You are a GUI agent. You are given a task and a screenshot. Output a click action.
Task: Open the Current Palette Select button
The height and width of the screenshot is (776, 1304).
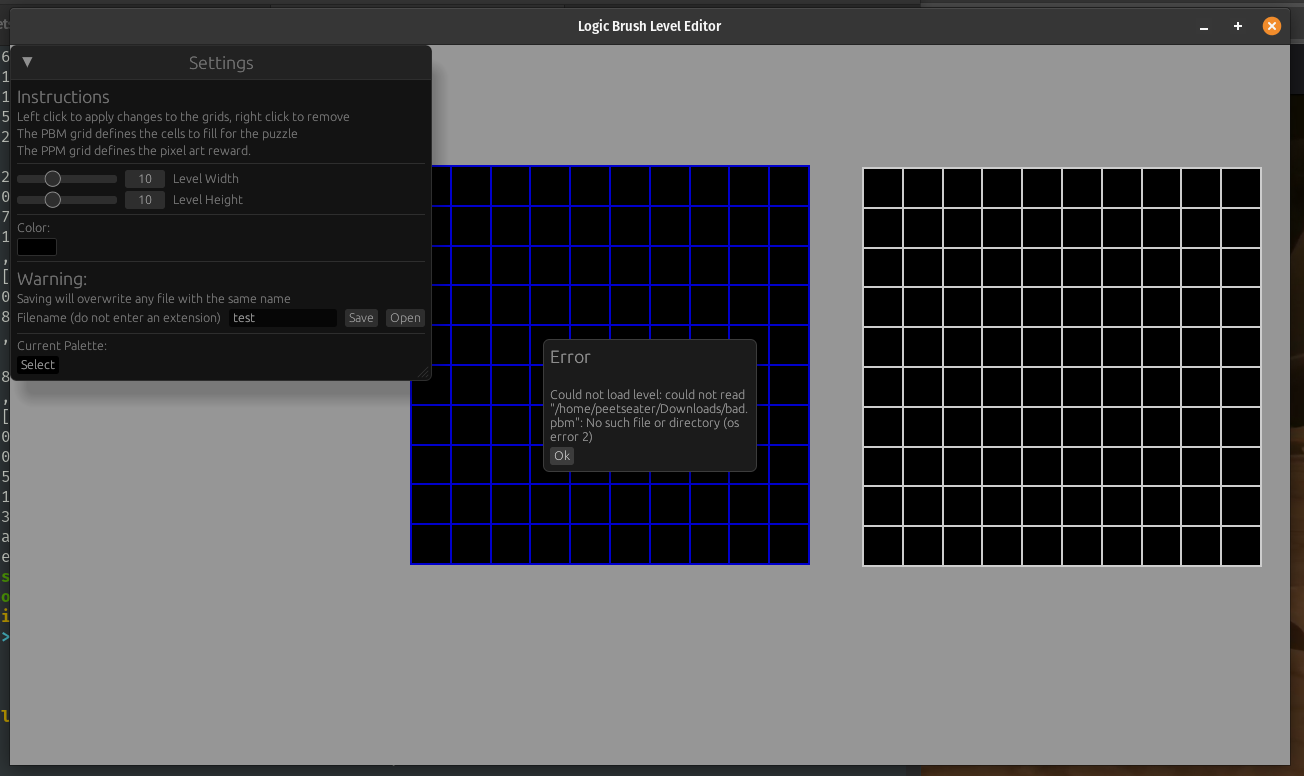(38, 365)
